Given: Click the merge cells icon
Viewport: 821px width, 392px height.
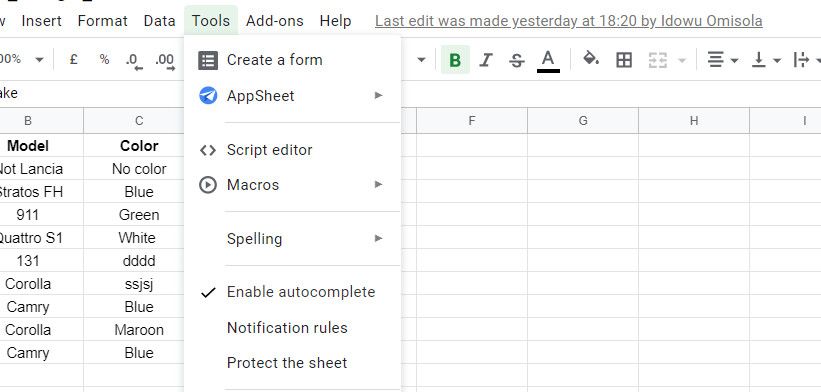Looking at the screenshot, I should click(658, 60).
